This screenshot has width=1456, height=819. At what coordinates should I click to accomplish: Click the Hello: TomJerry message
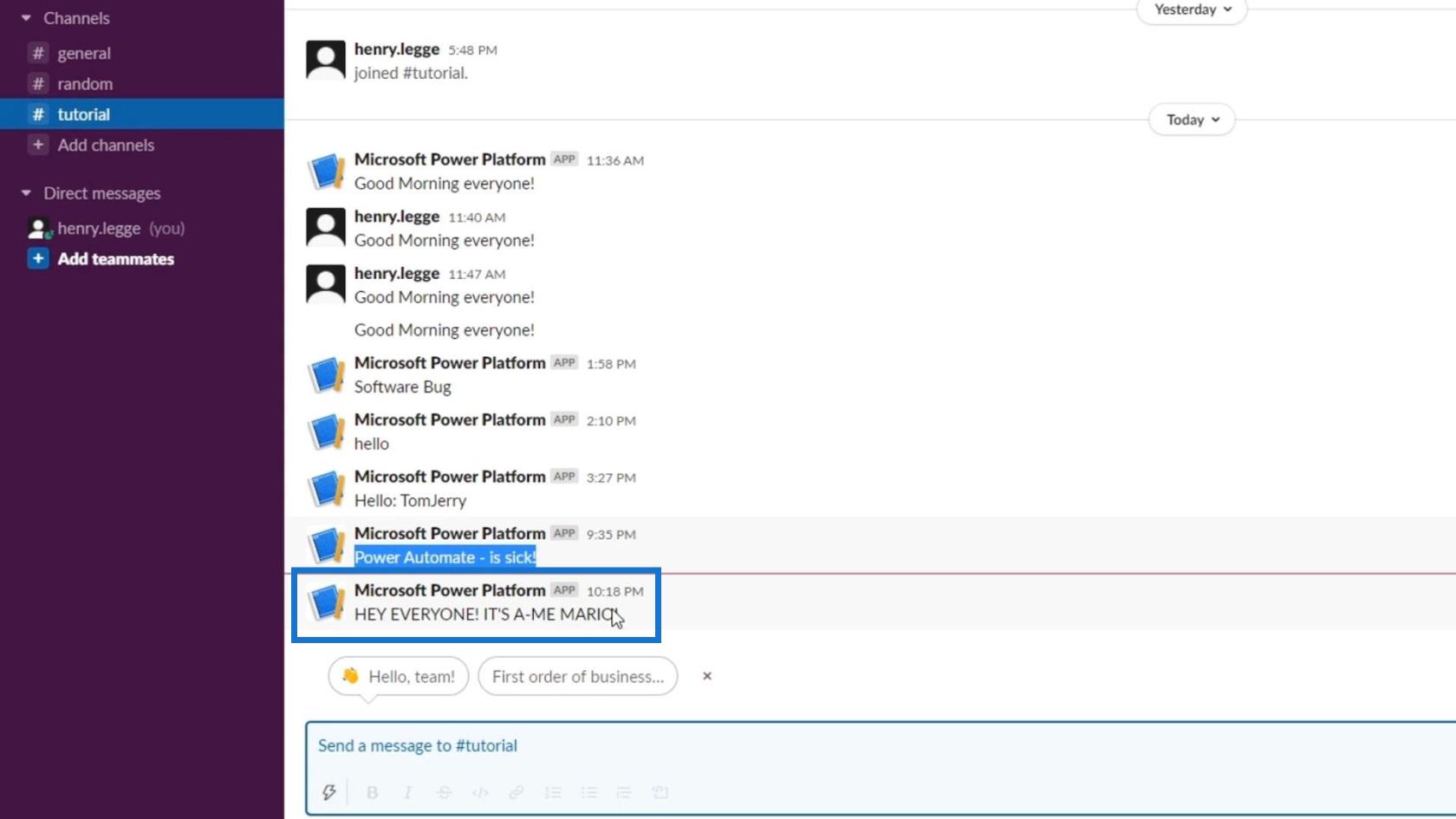[x=410, y=501]
